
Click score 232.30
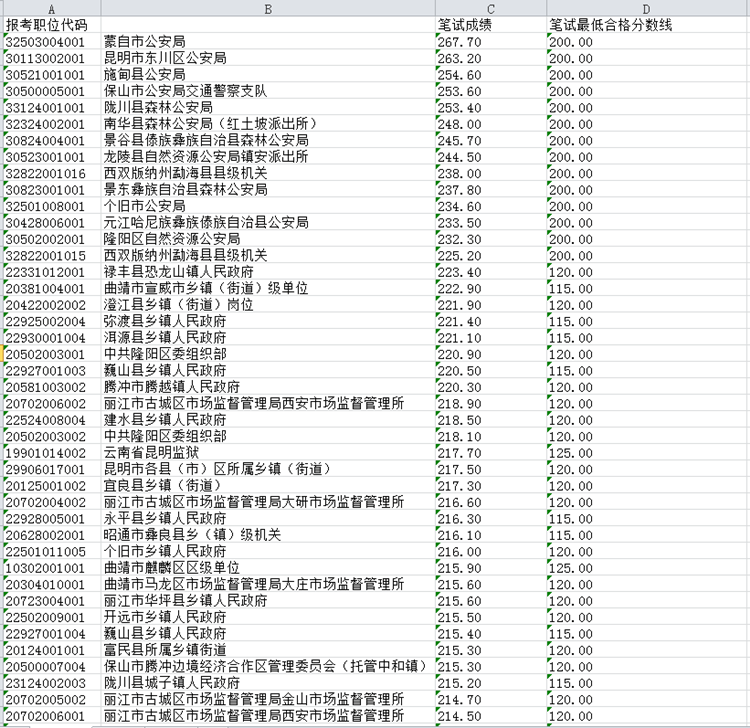[491, 239]
